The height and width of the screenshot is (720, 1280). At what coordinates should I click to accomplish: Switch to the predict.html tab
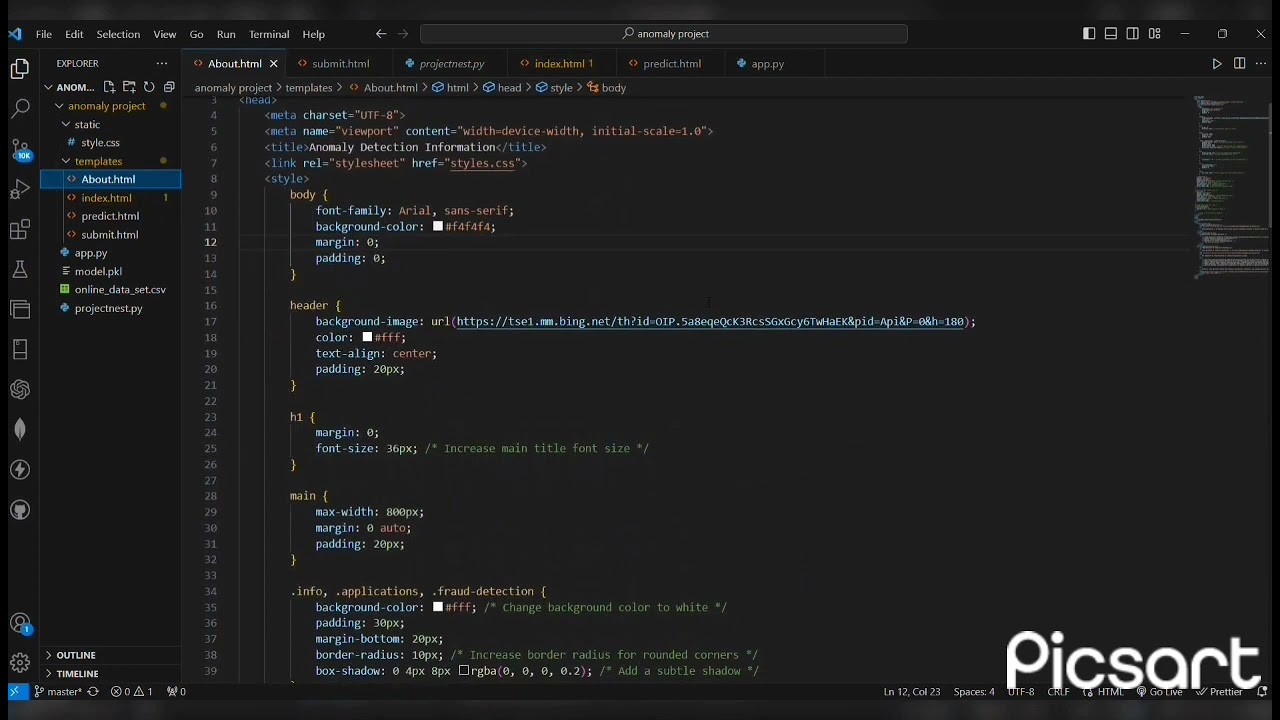click(671, 63)
